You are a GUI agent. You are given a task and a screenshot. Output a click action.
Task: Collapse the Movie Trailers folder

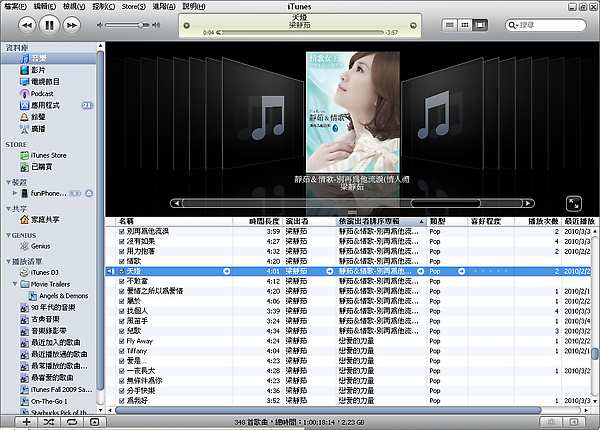(x=15, y=284)
